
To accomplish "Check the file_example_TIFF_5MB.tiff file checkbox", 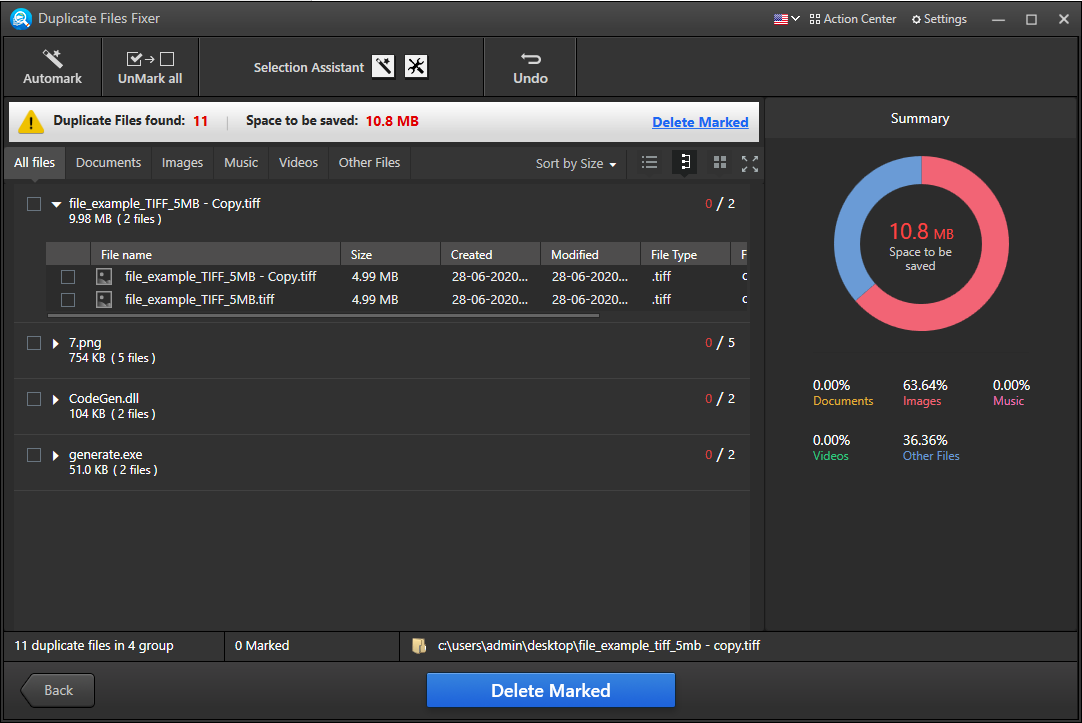I will click(x=68, y=300).
